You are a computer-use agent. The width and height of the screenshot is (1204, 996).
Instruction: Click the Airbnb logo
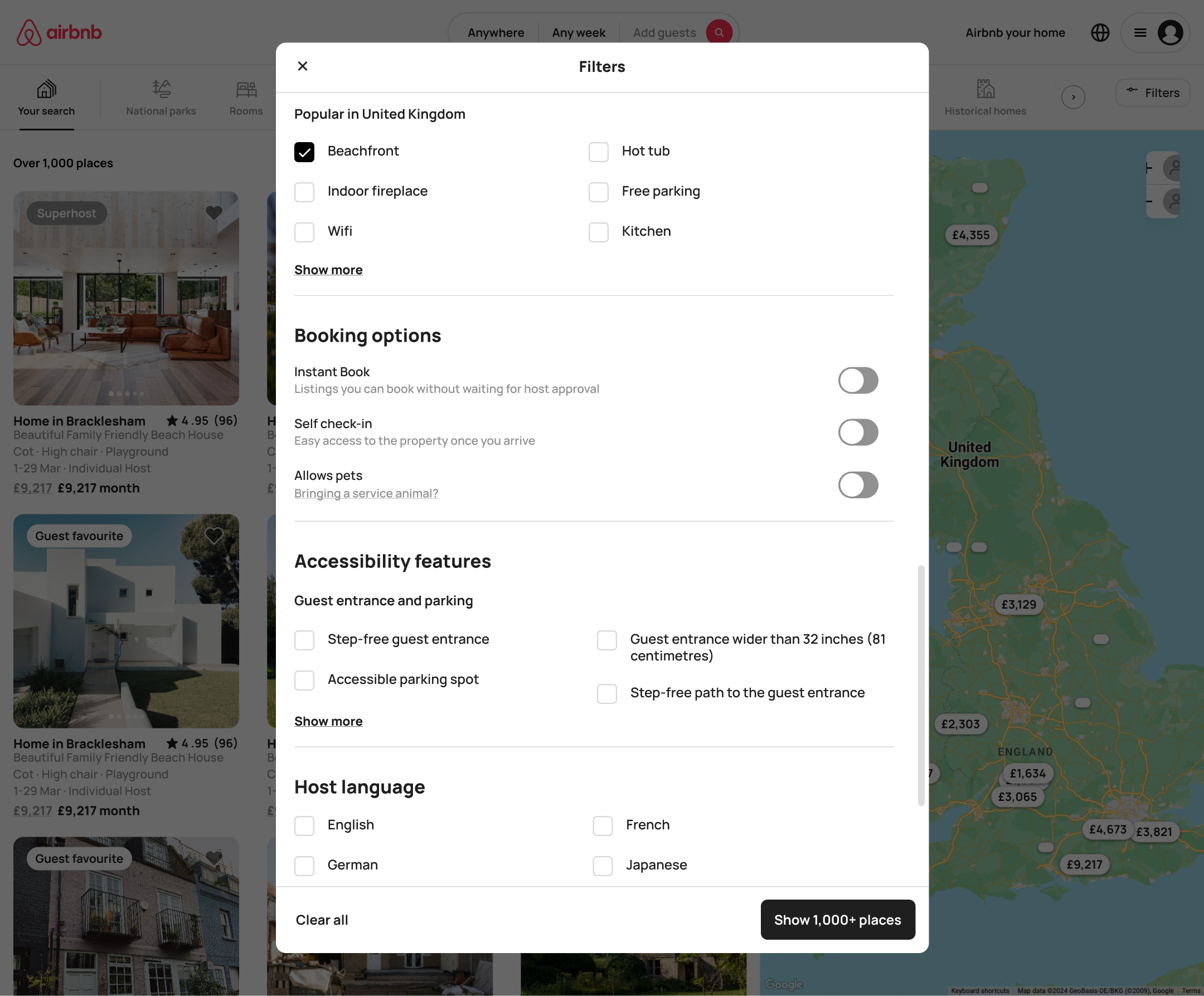click(x=59, y=32)
